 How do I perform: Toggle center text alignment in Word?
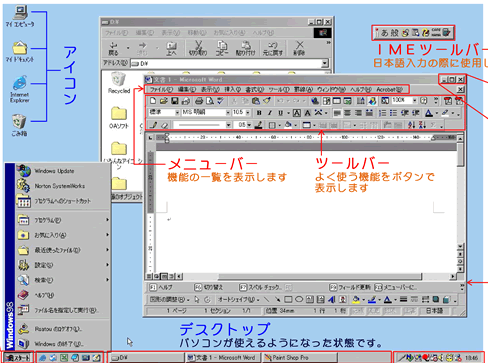348,113
